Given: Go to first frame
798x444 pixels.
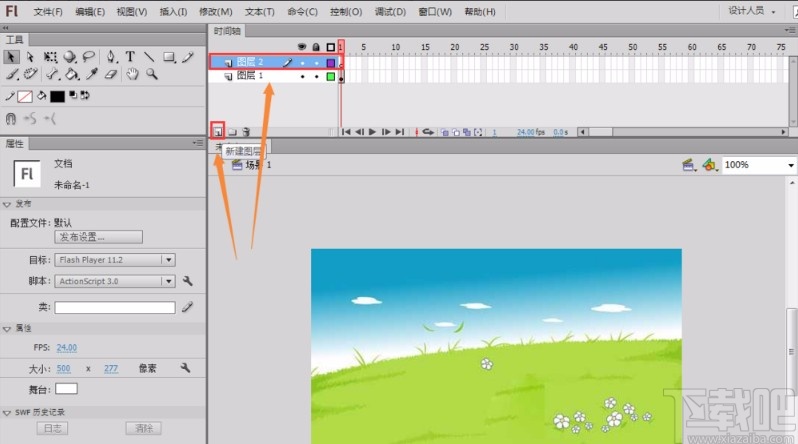Looking at the screenshot, I should click(346, 132).
